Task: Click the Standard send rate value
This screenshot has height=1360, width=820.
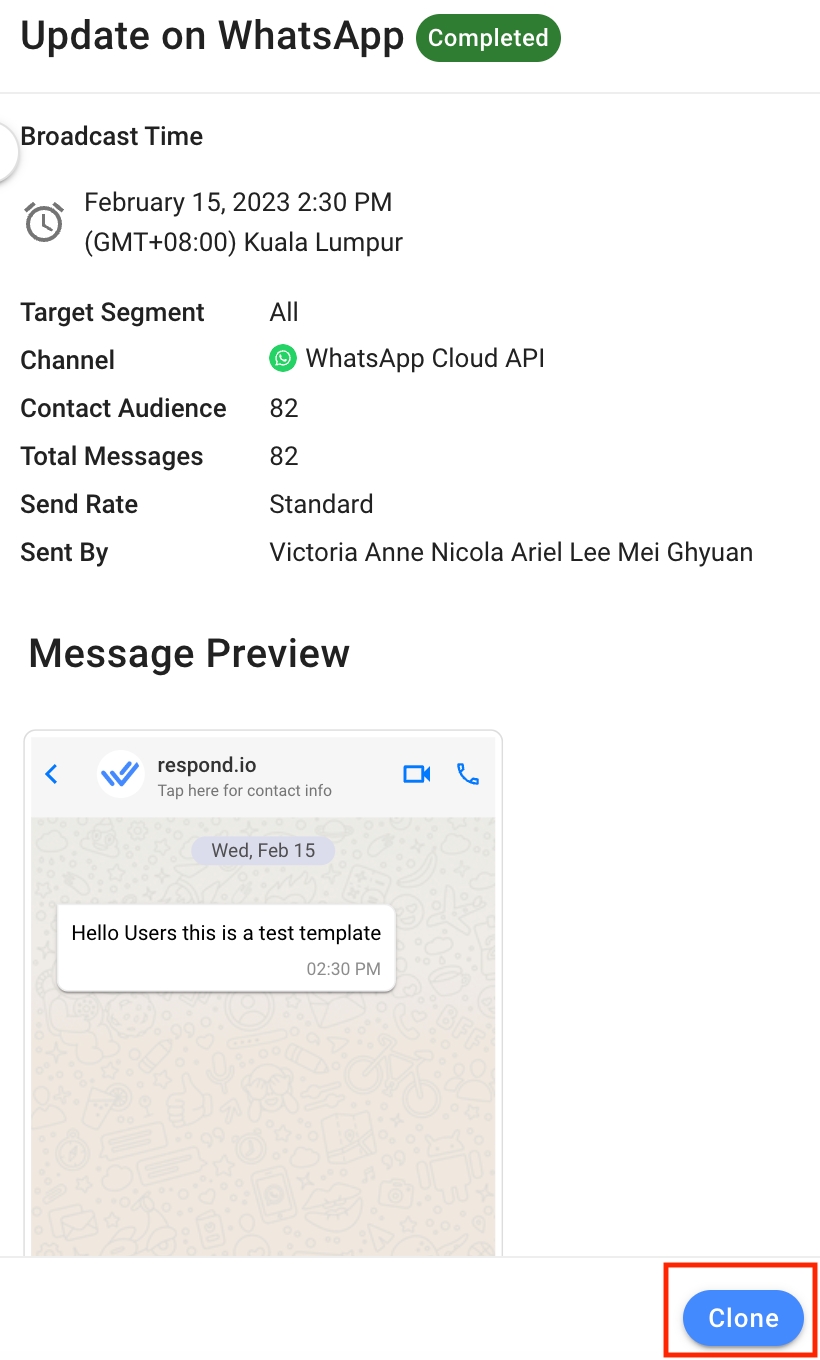Action: 321,504
